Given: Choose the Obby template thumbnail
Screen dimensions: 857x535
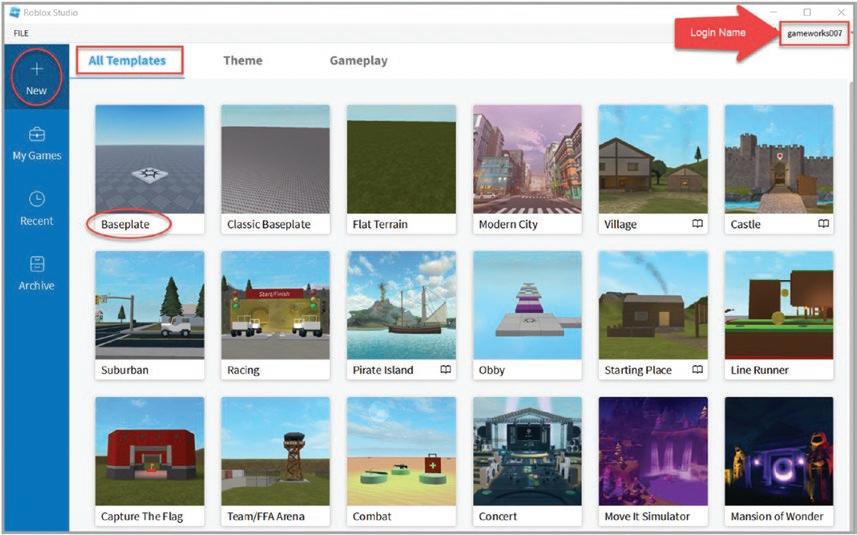Looking at the screenshot, I should (x=527, y=305).
